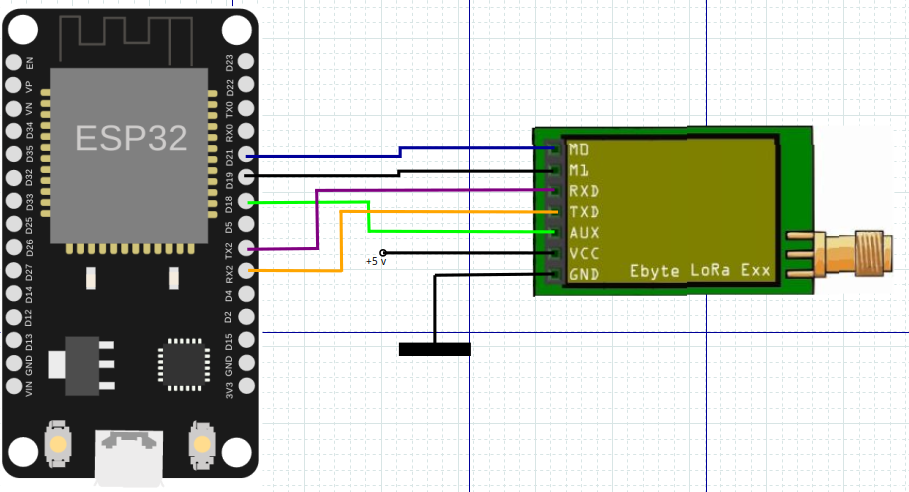Select the ESP32 PCB antenna trace

click(126, 40)
